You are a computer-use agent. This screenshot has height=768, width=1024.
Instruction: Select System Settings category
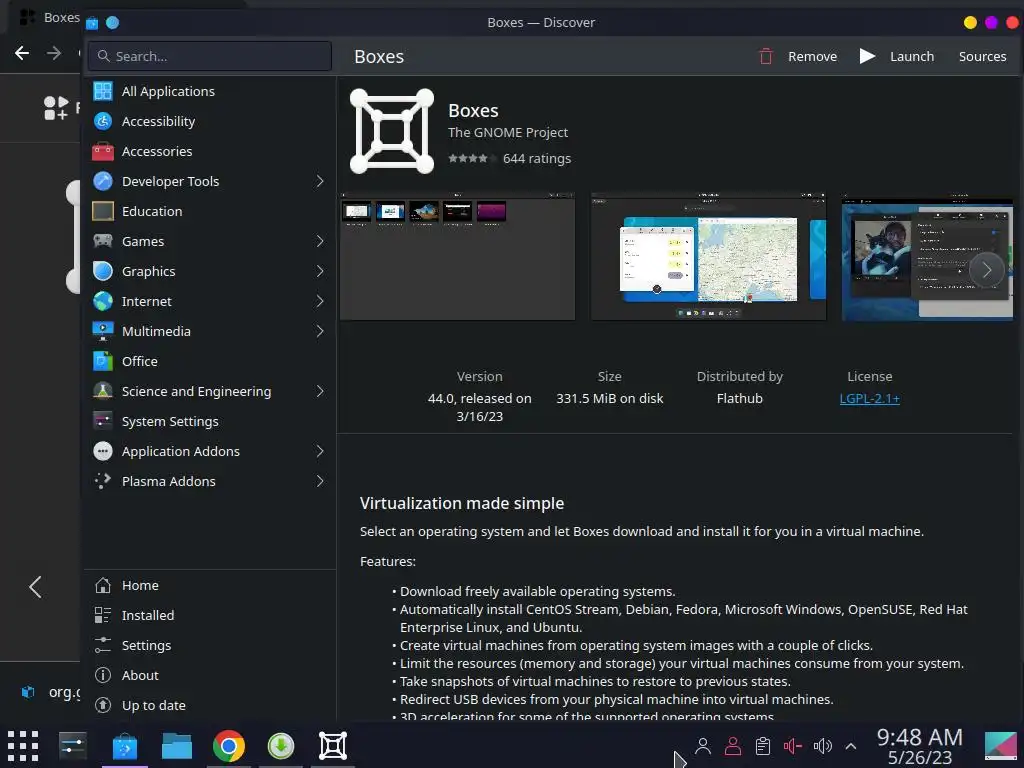tap(209, 422)
